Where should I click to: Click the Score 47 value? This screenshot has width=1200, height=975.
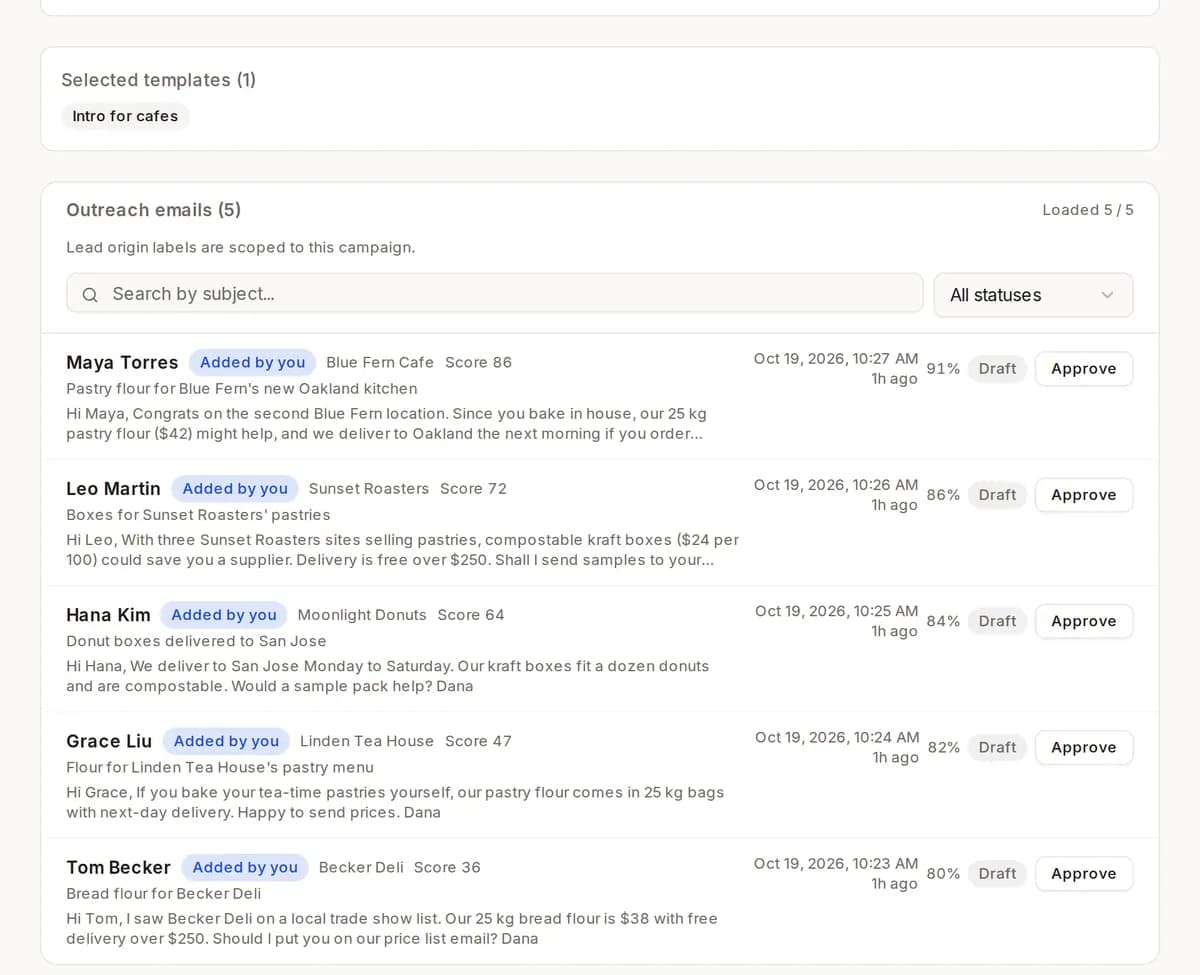pos(478,741)
